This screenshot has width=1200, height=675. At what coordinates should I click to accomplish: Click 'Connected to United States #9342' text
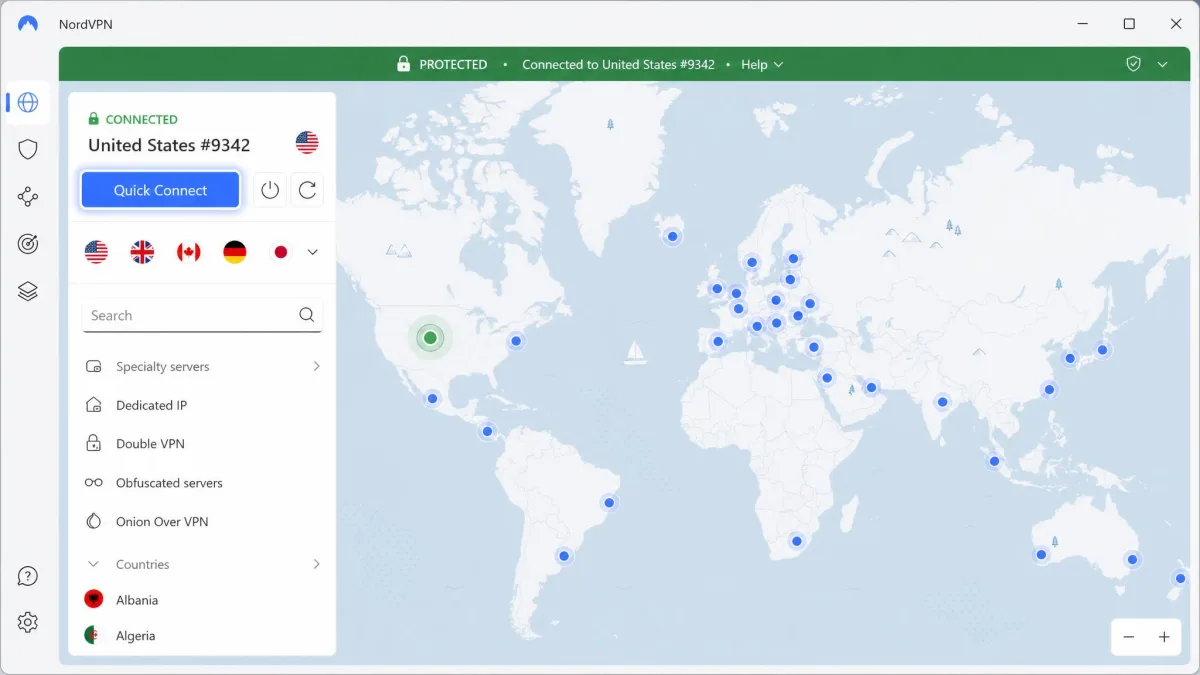click(x=618, y=64)
